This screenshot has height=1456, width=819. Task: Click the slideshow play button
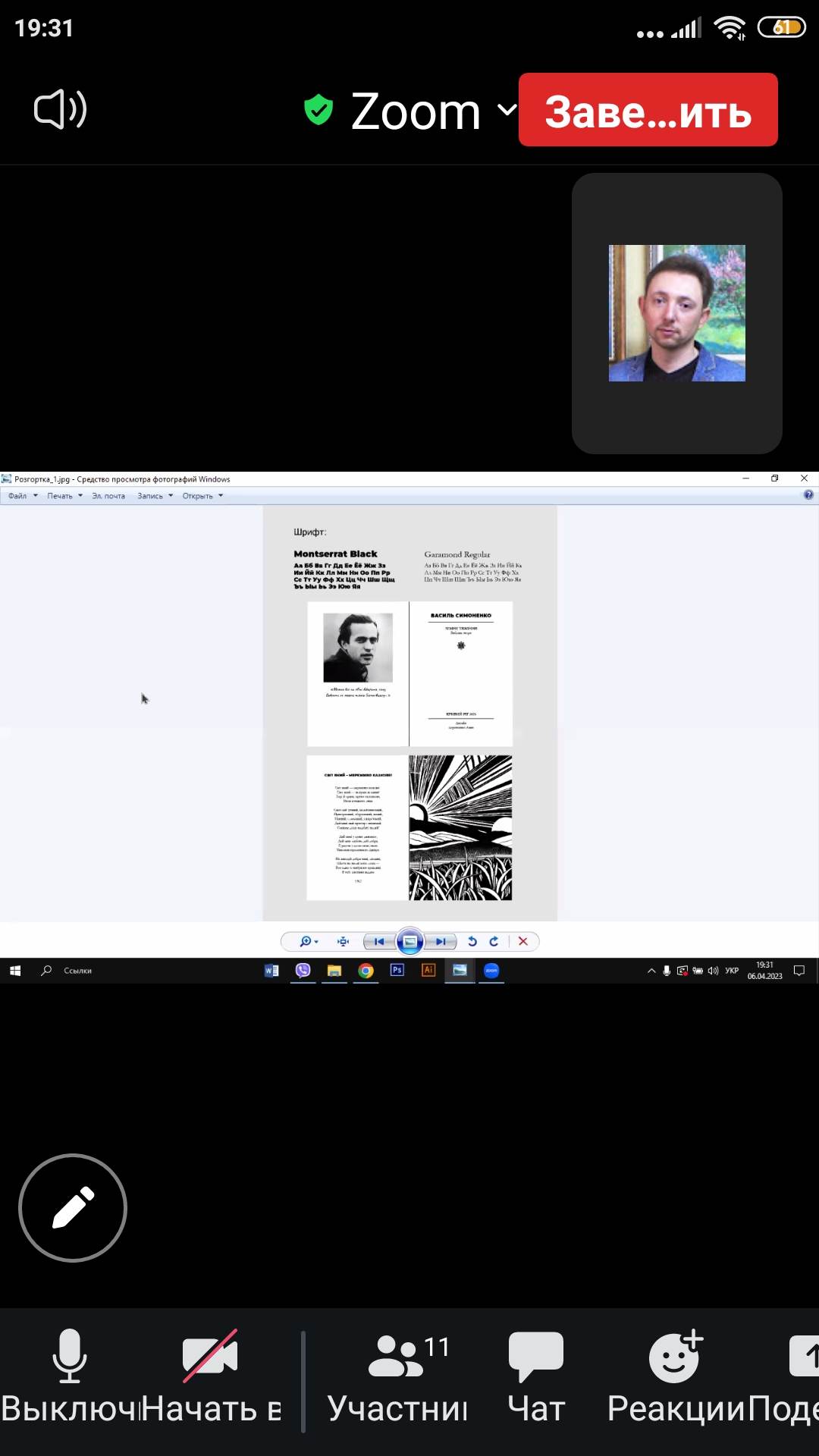(409, 941)
